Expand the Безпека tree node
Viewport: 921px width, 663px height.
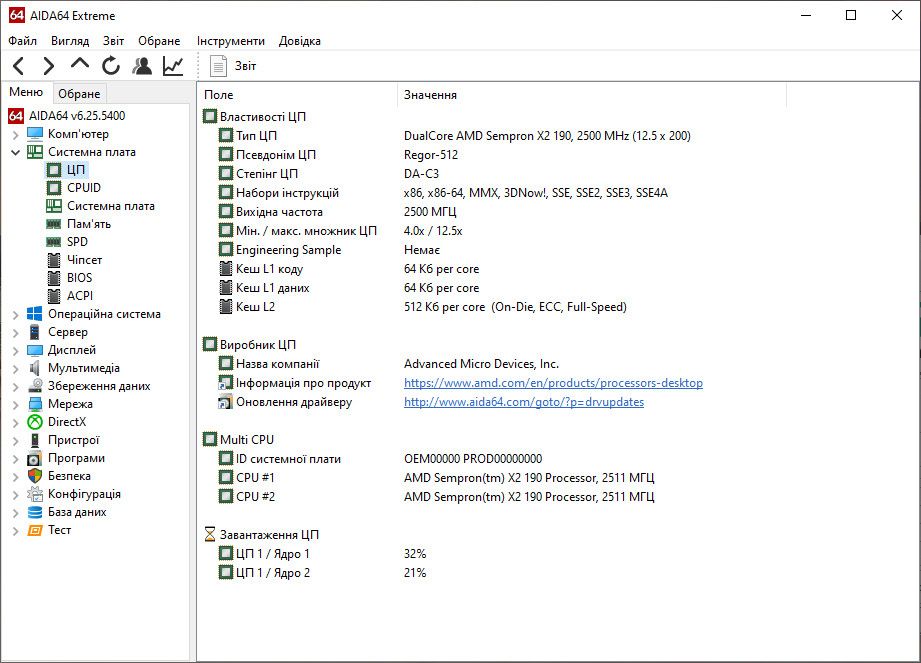point(15,477)
